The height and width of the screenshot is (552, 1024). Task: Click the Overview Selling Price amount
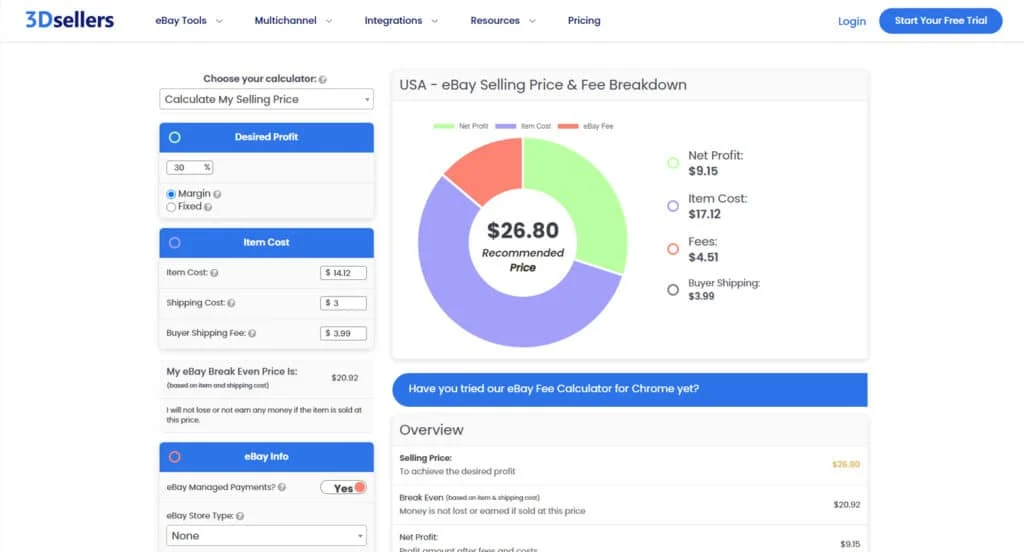point(846,464)
